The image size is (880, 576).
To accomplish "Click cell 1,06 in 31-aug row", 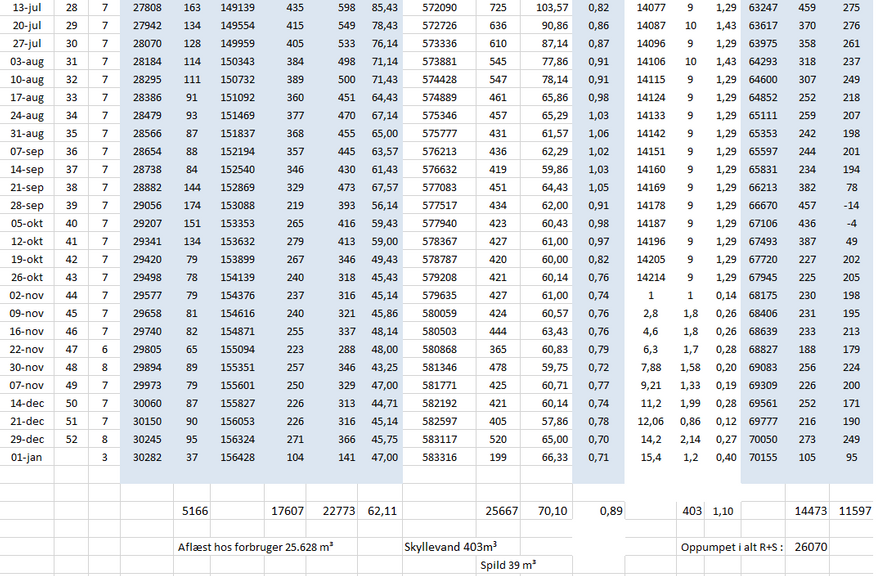I will [x=598, y=134].
